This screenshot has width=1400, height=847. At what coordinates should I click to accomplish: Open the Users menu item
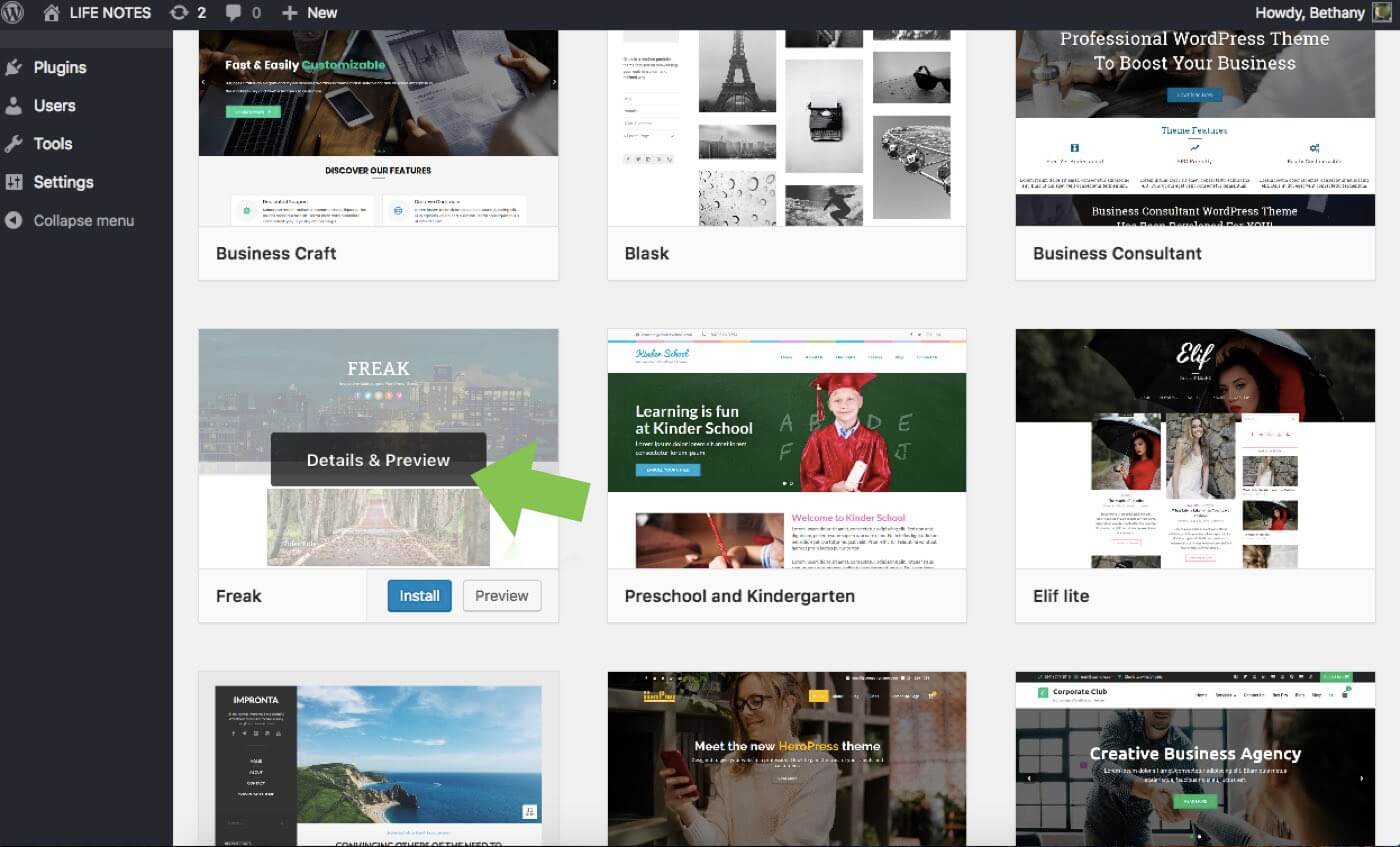click(54, 105)
